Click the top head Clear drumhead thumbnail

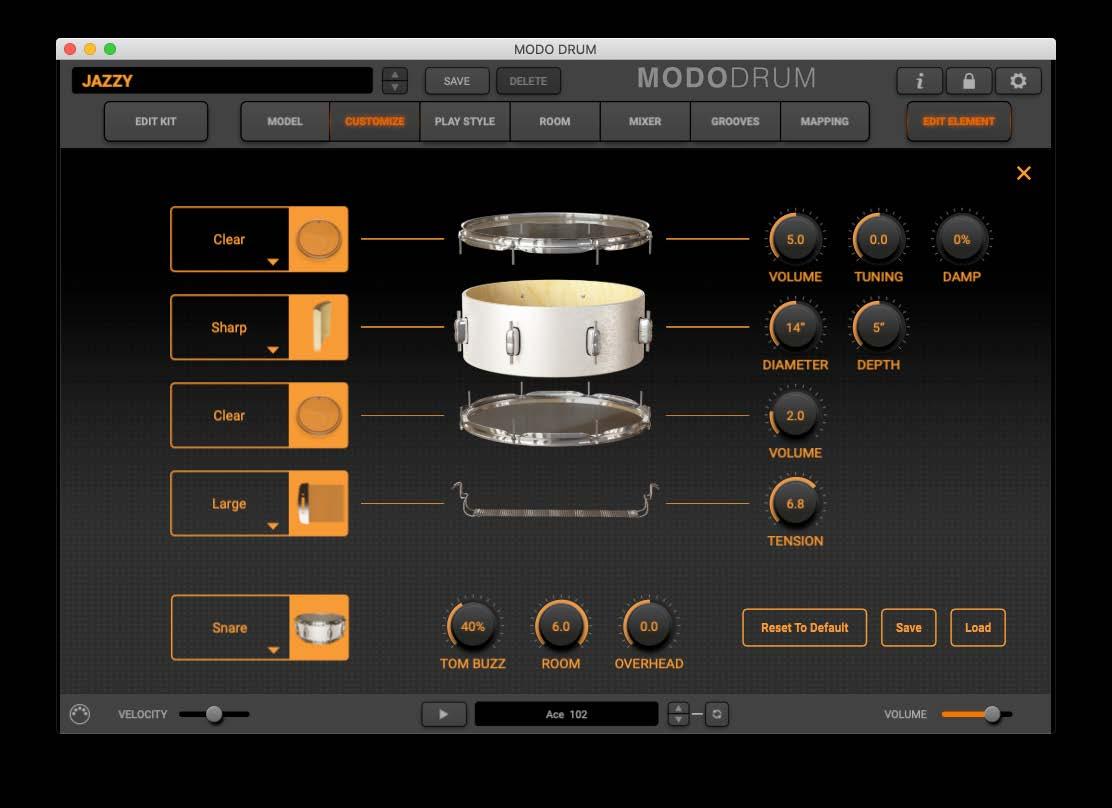(318, 239)
